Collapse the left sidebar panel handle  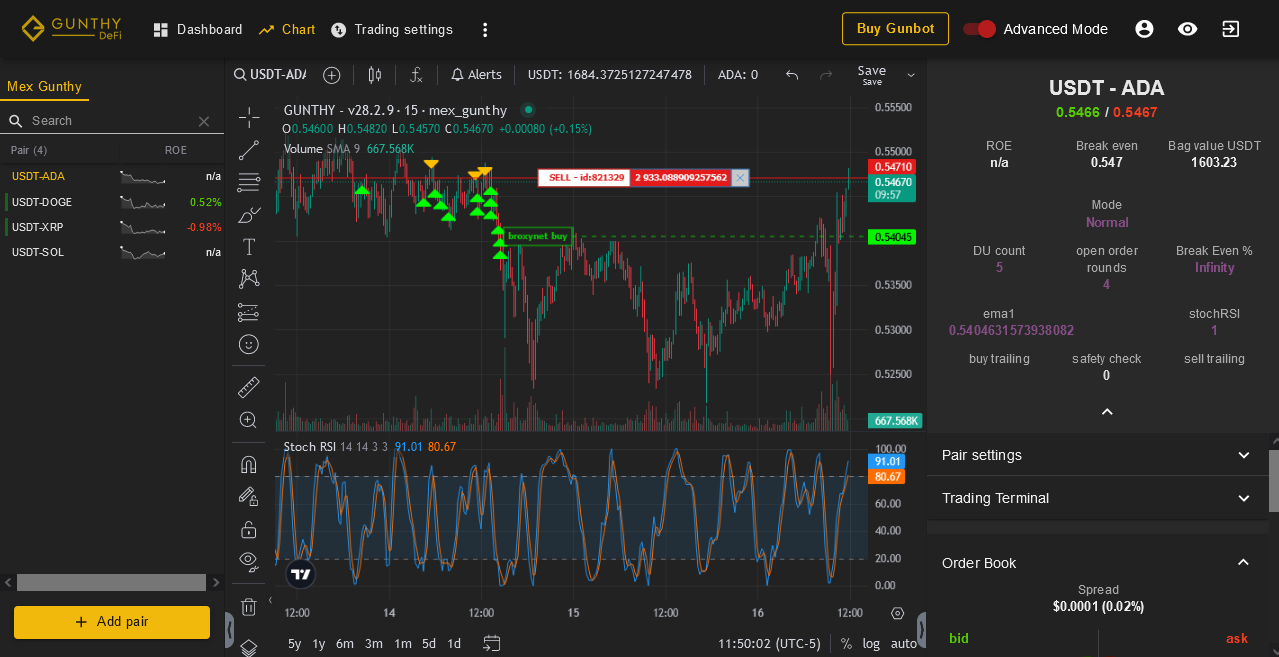coord(230,630)
